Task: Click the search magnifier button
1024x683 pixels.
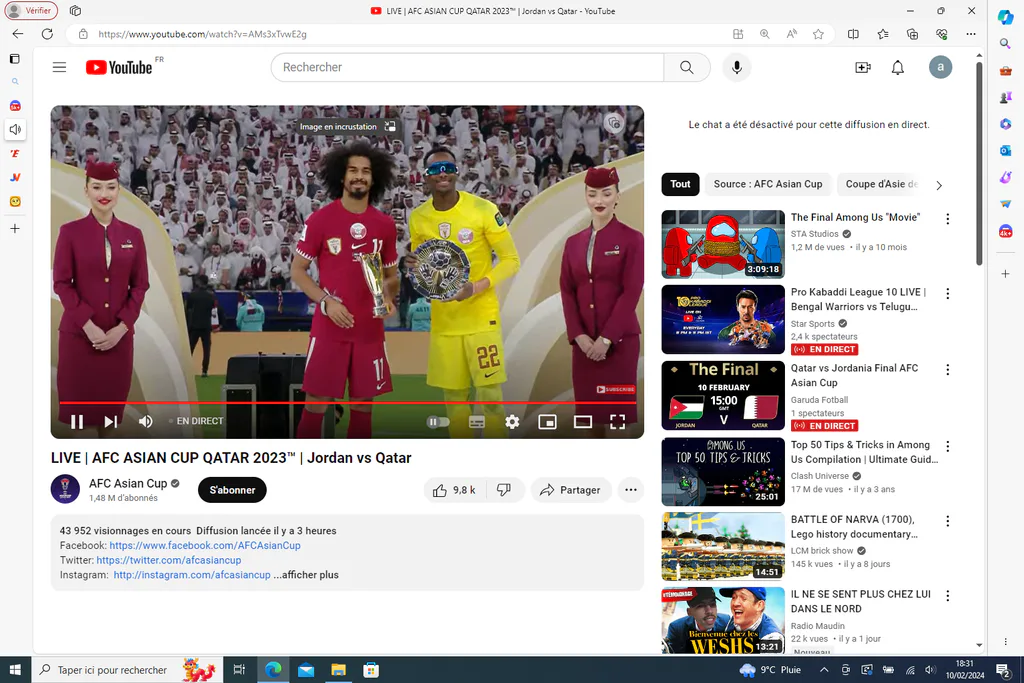Action: (686, 67)
